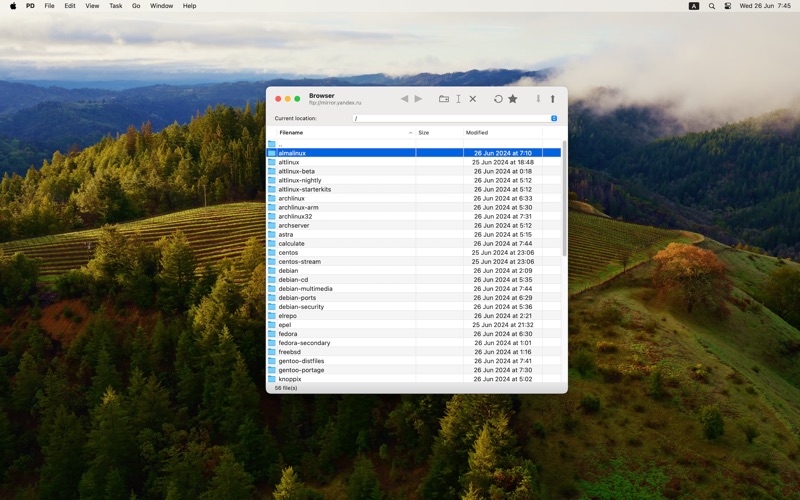This screenshot has width=800, height=500.
Task: Open the Window menu
Action: (161, 6)
